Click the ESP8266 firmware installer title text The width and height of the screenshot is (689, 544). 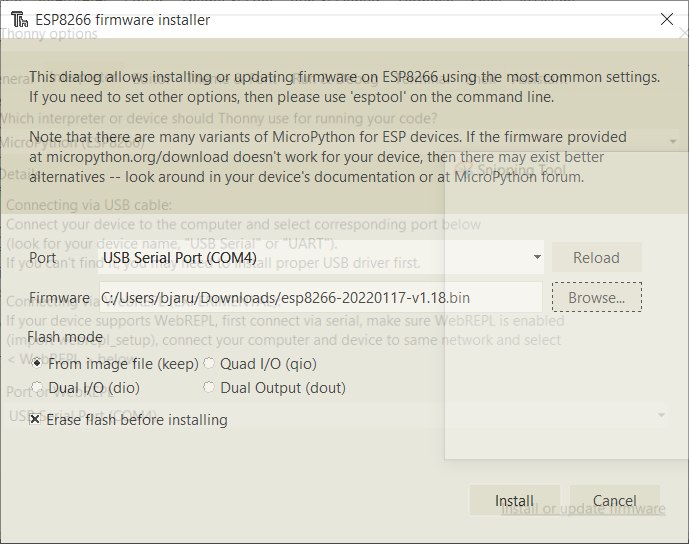(123, 18)
